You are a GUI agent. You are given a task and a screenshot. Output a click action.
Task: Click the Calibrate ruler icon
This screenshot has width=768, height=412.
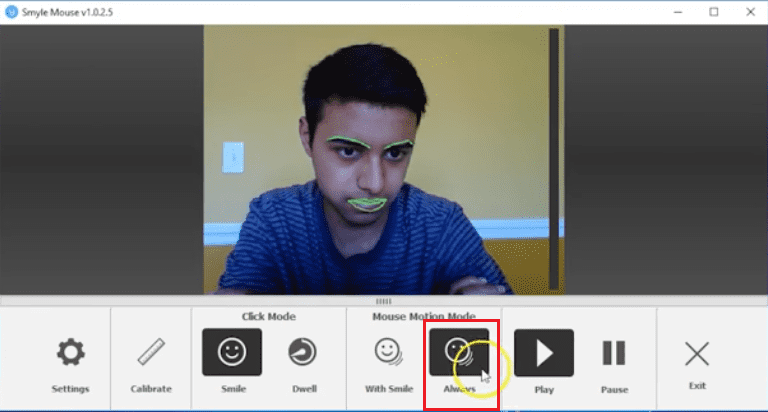151,353
